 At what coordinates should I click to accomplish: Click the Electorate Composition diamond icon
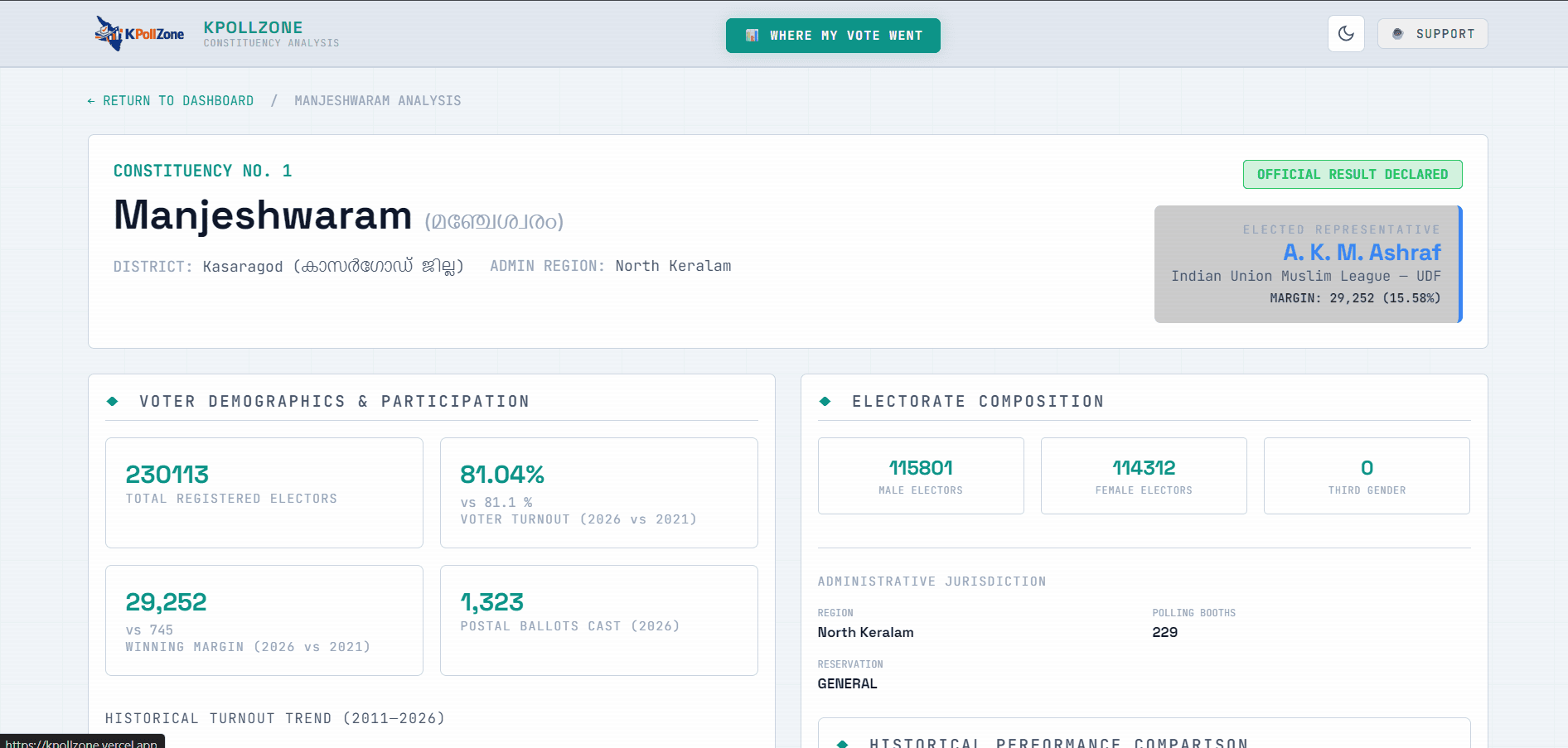[x=825, y=401]
